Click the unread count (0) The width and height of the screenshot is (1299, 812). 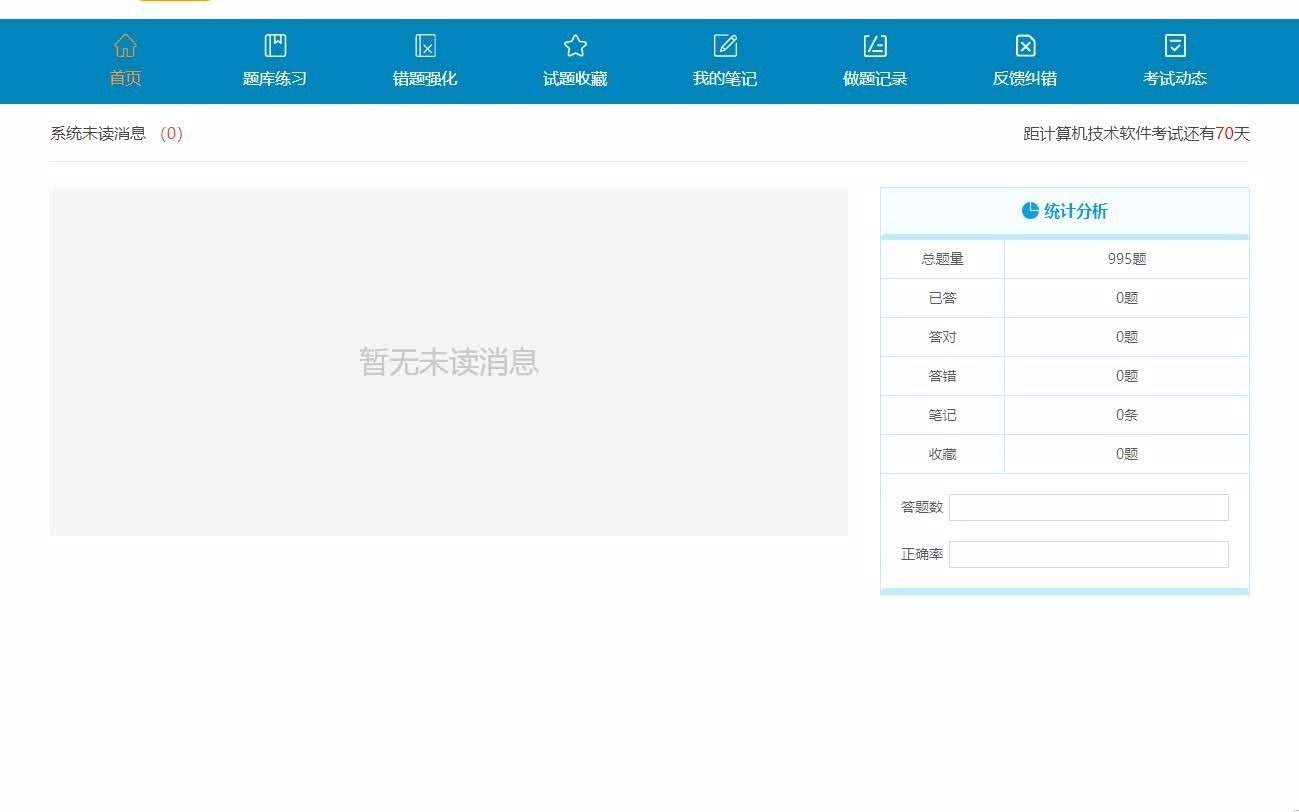[171, 133]
